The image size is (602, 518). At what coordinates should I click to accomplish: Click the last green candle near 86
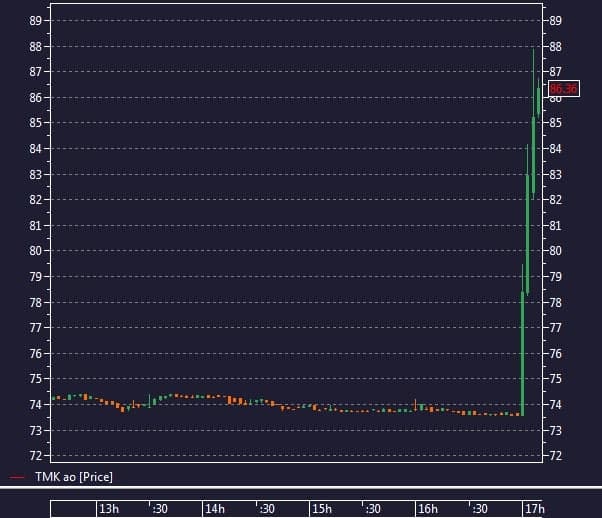pos(539,101)
